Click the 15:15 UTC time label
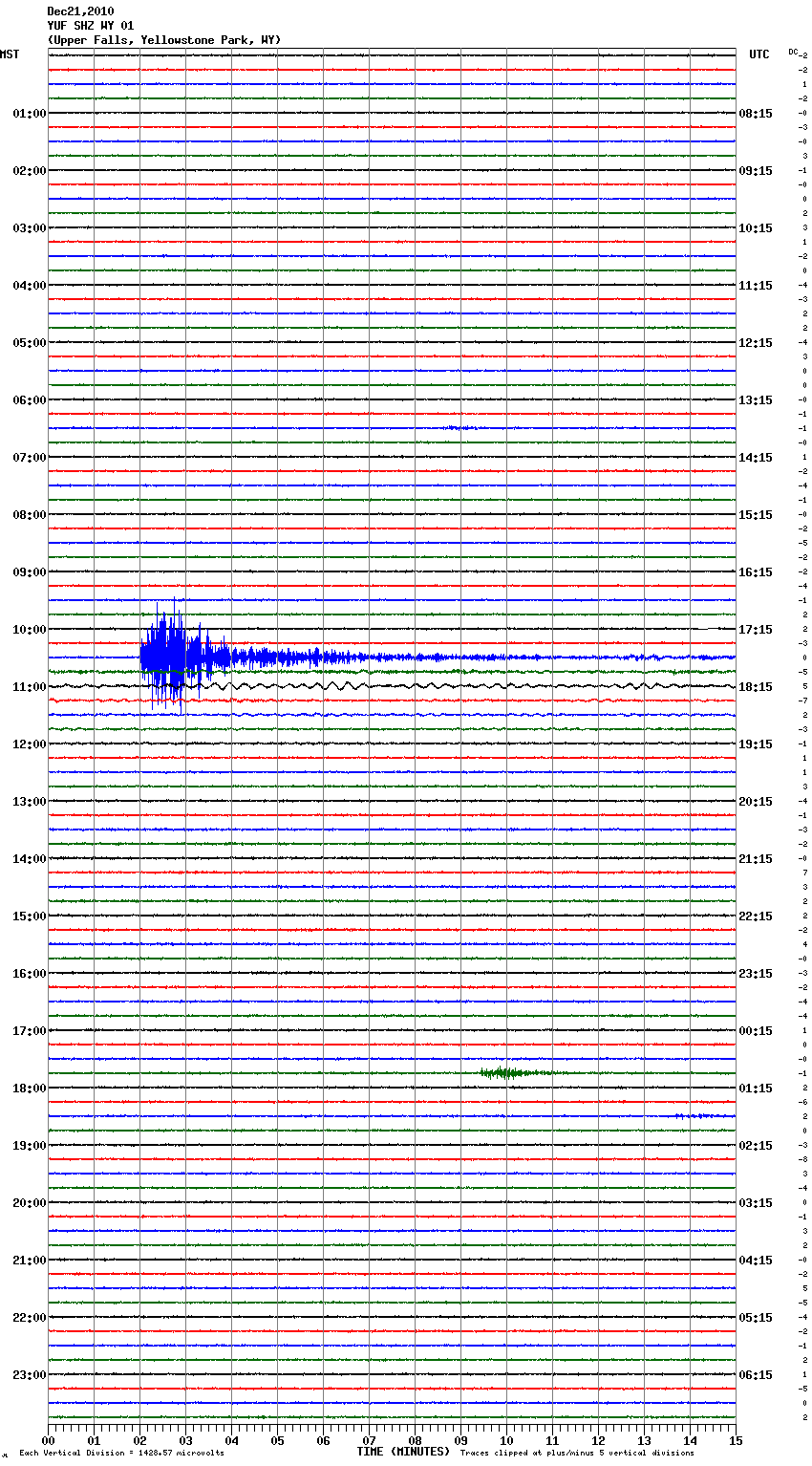This screenshot has height=1466, width=812. (756, 515)
